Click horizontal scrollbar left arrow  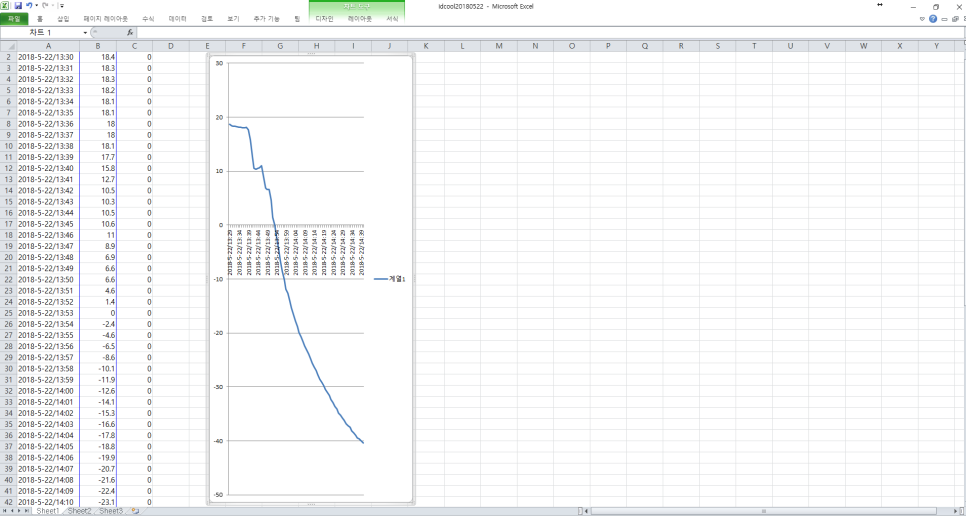tap(586, 511)
